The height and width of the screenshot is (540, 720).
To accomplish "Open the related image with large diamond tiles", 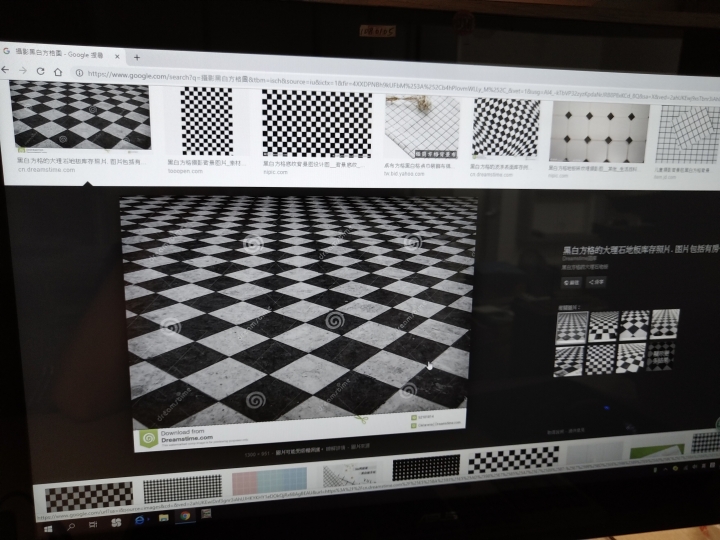I will tap(634, 326).
